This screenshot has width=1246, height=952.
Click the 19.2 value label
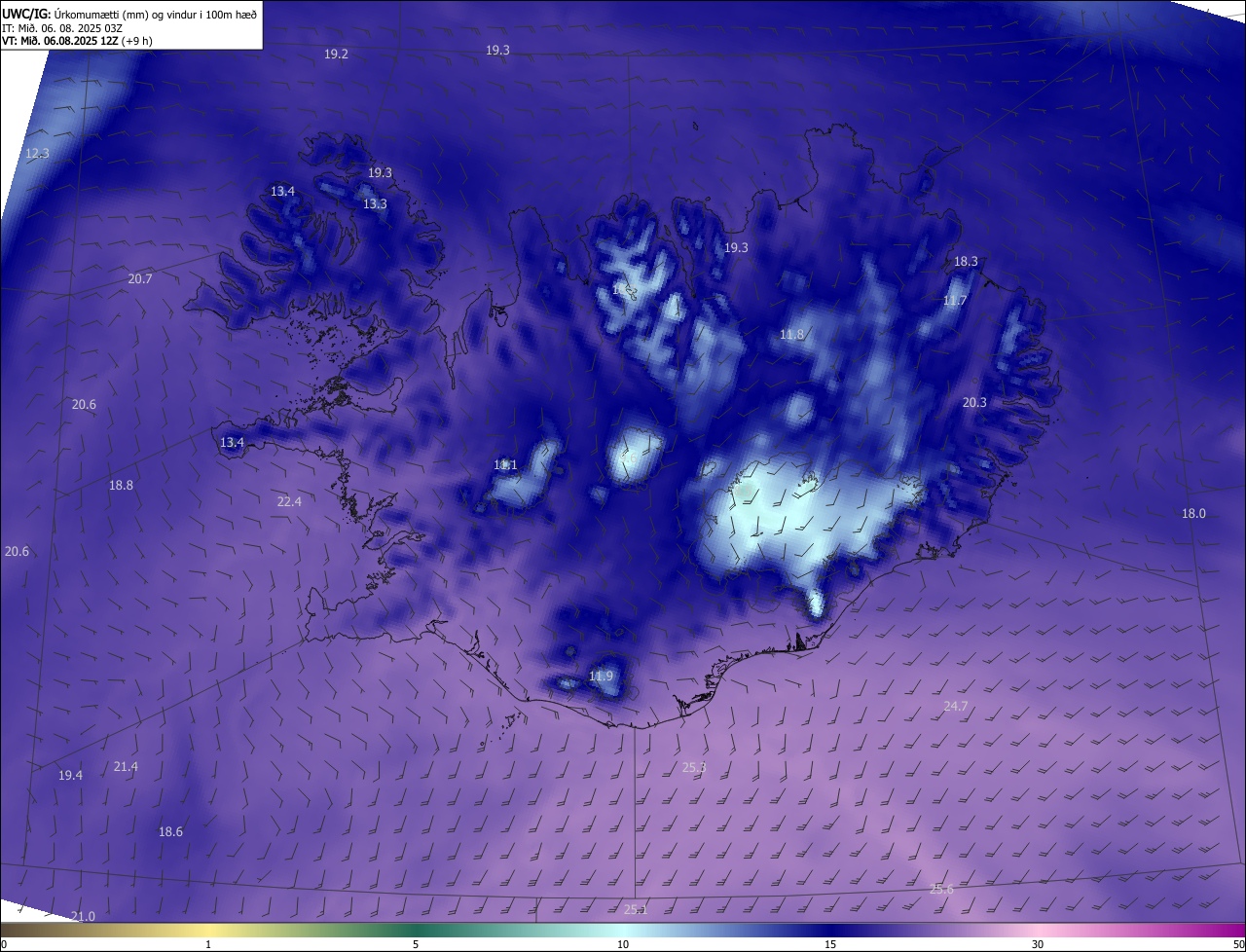point(336,55)
